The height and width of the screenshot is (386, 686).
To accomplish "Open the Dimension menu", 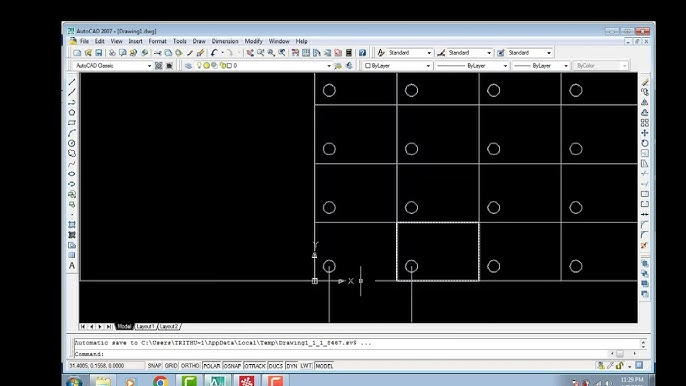I will coord(225,41).
